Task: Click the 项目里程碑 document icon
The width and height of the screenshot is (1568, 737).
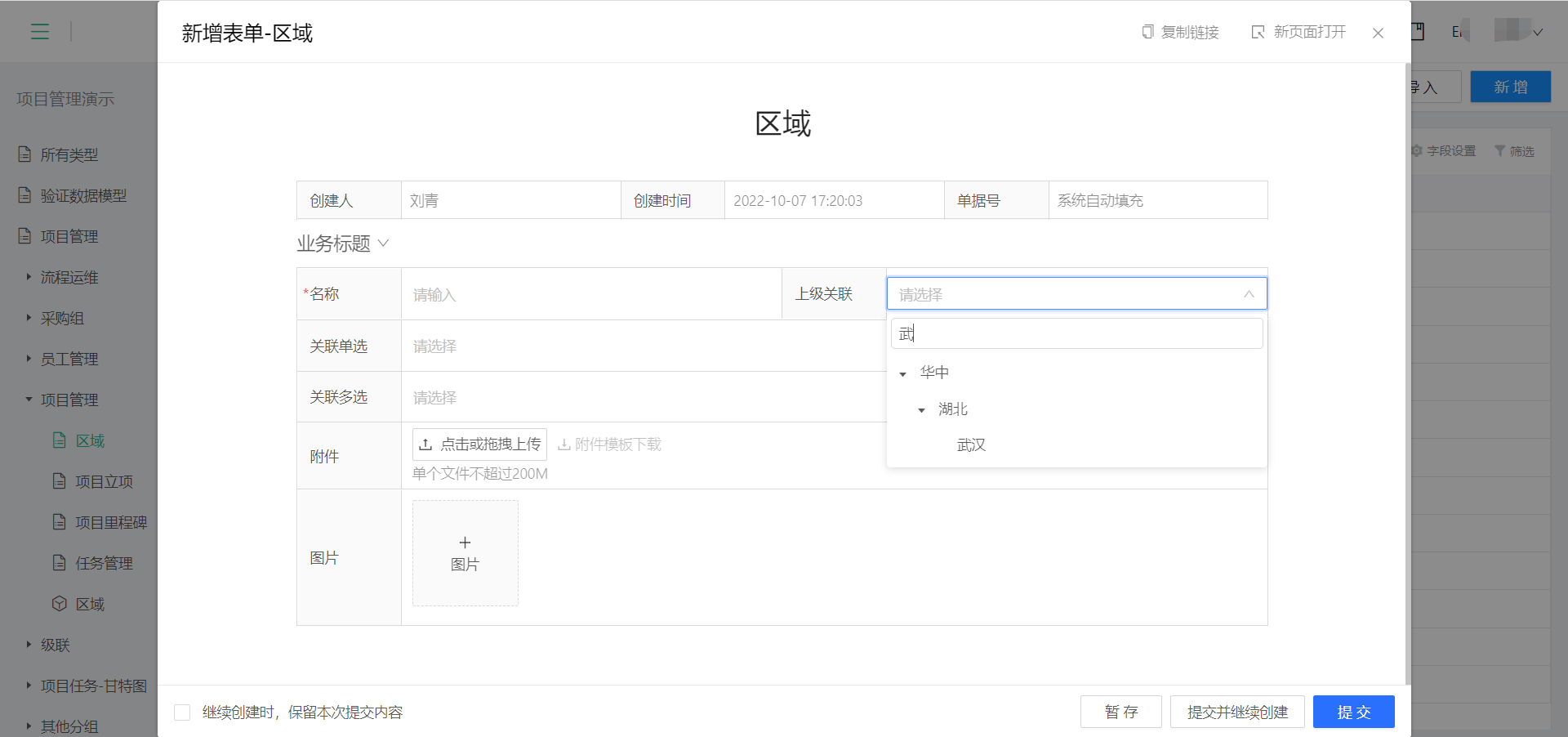Action: pyautogui.click(x=59, y=522)
